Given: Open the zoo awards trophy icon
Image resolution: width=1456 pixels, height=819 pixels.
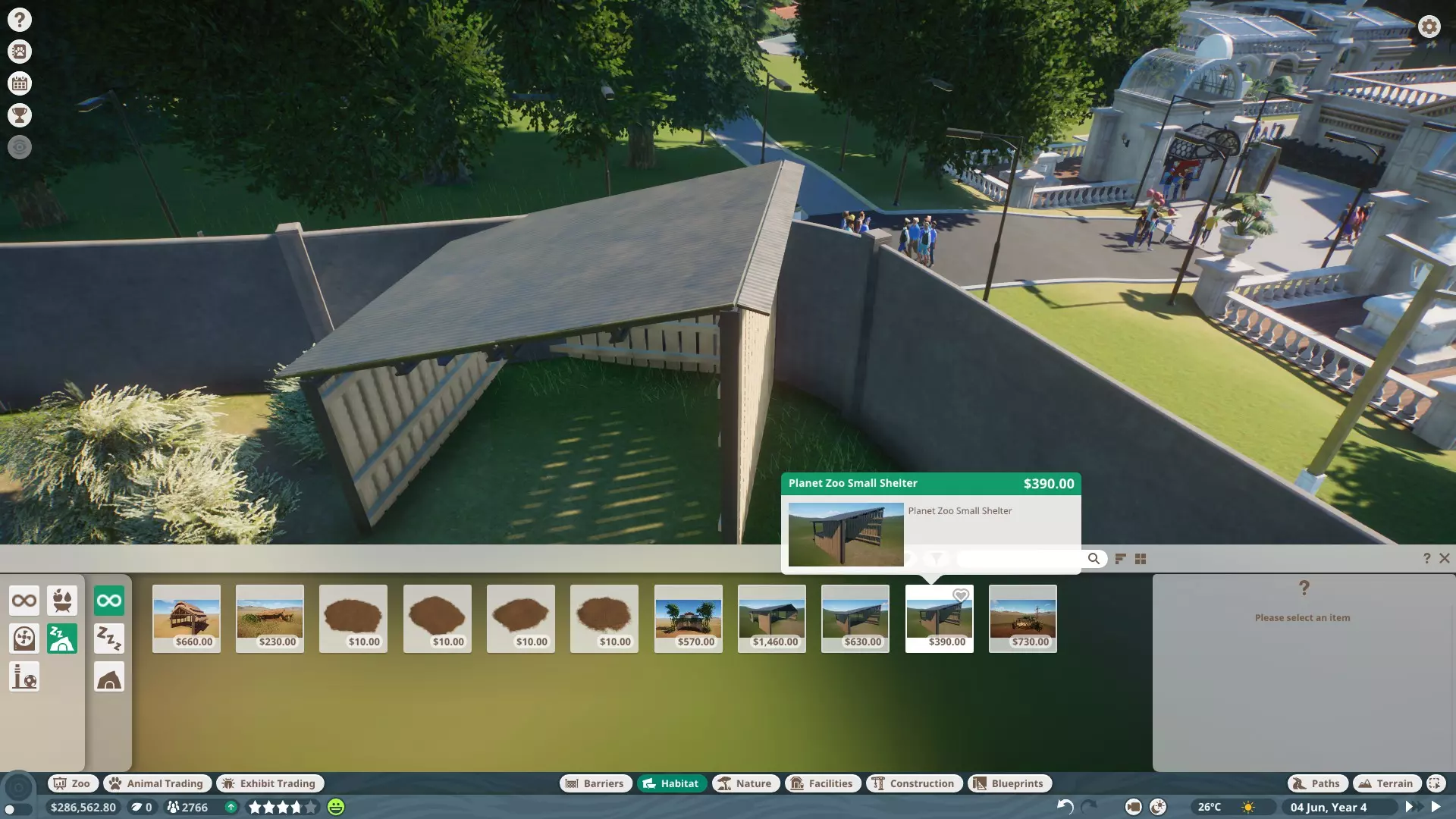Looking at the screenshot, I should [20, 115].
